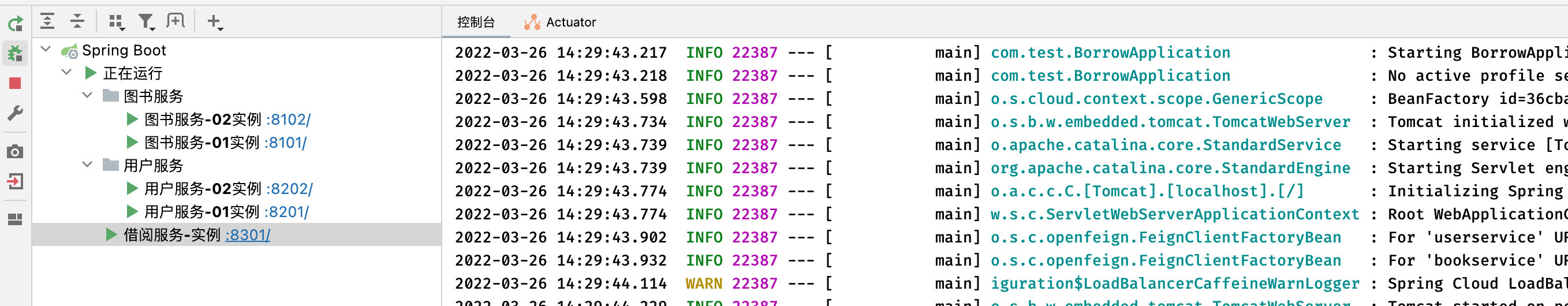Click the 图书服务 folder icon

click(110, 95)
